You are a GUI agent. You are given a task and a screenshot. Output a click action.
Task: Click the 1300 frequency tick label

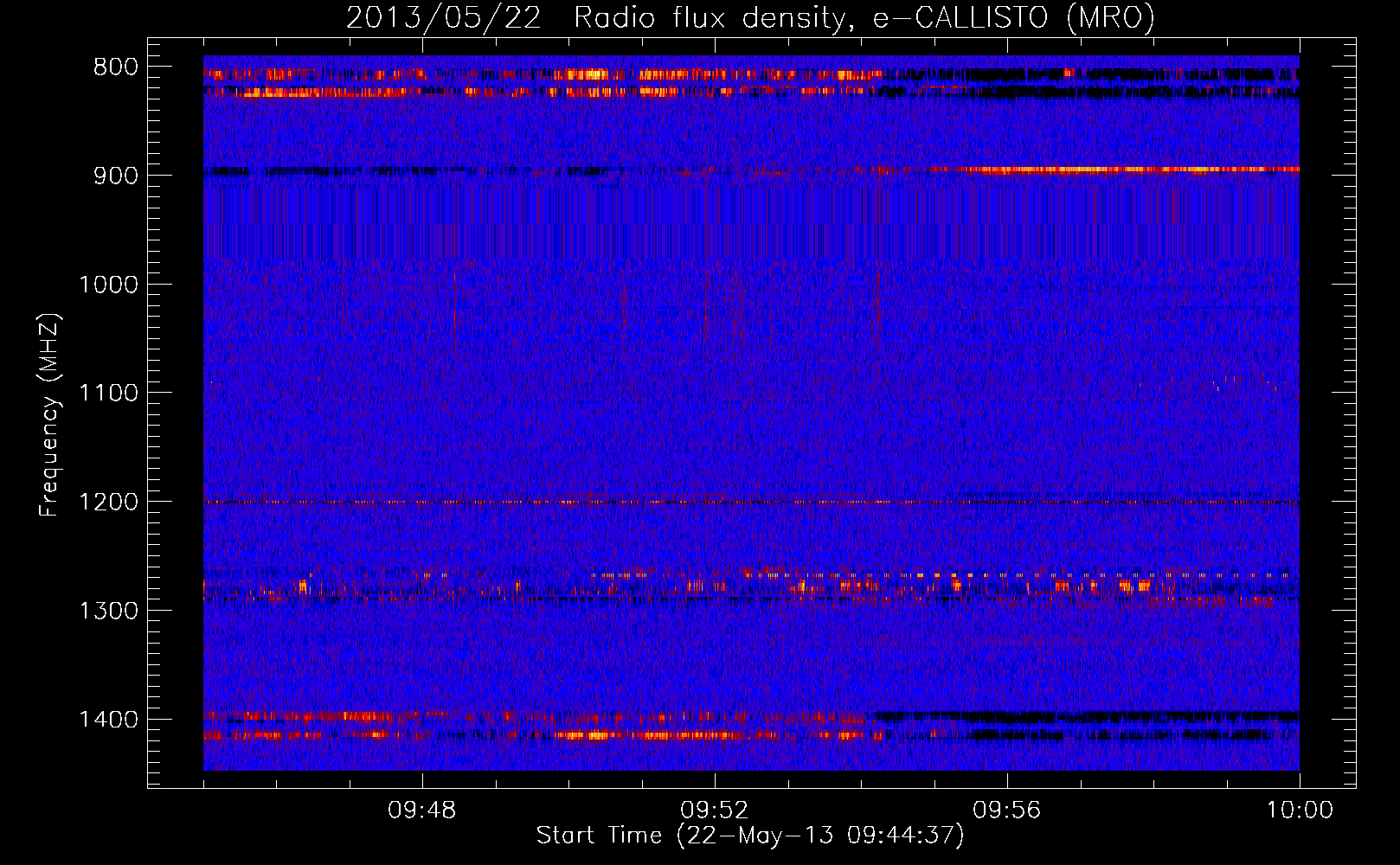(x=108, y=612)
